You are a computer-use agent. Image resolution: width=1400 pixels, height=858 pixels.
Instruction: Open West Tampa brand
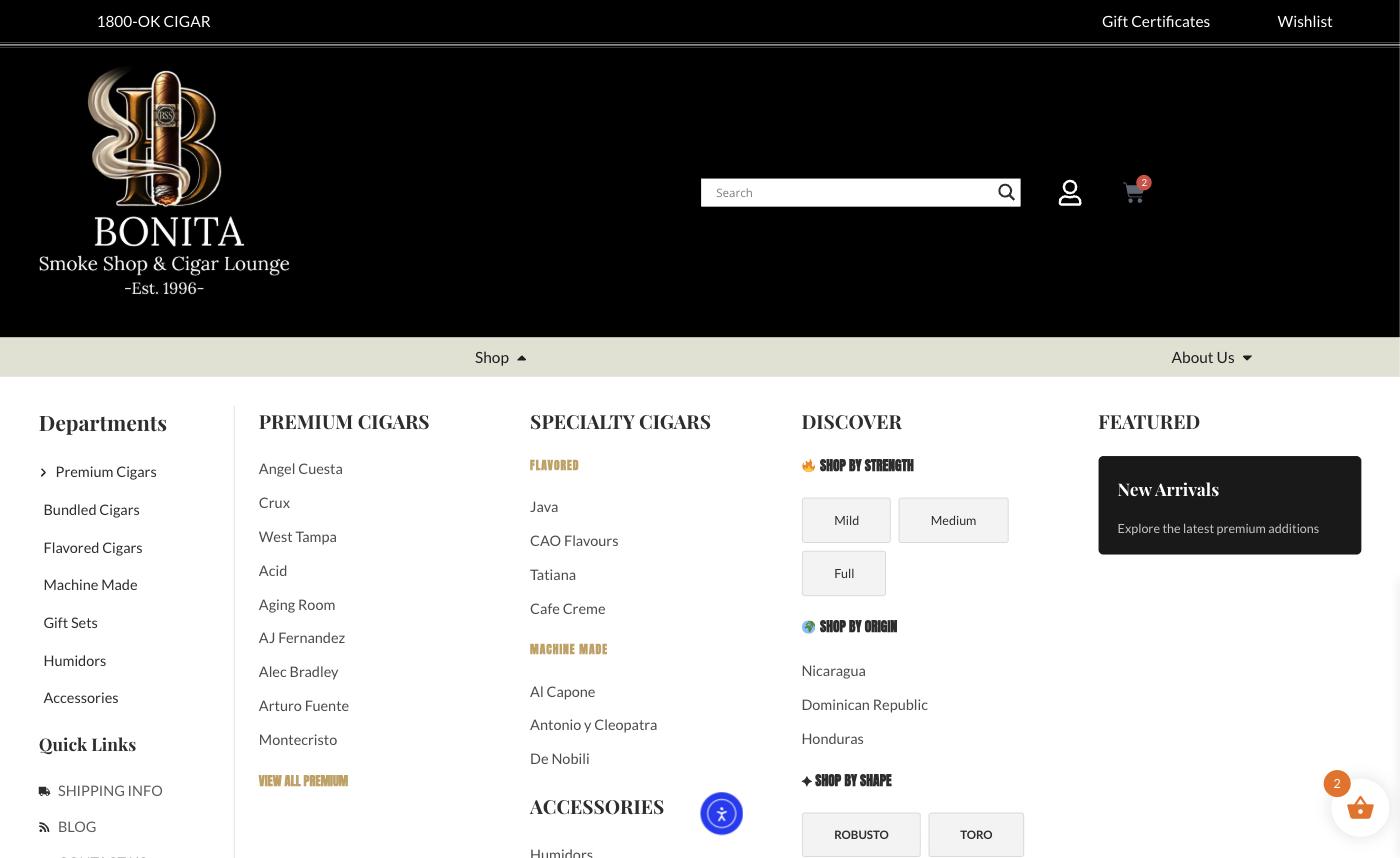click(297, 537)
